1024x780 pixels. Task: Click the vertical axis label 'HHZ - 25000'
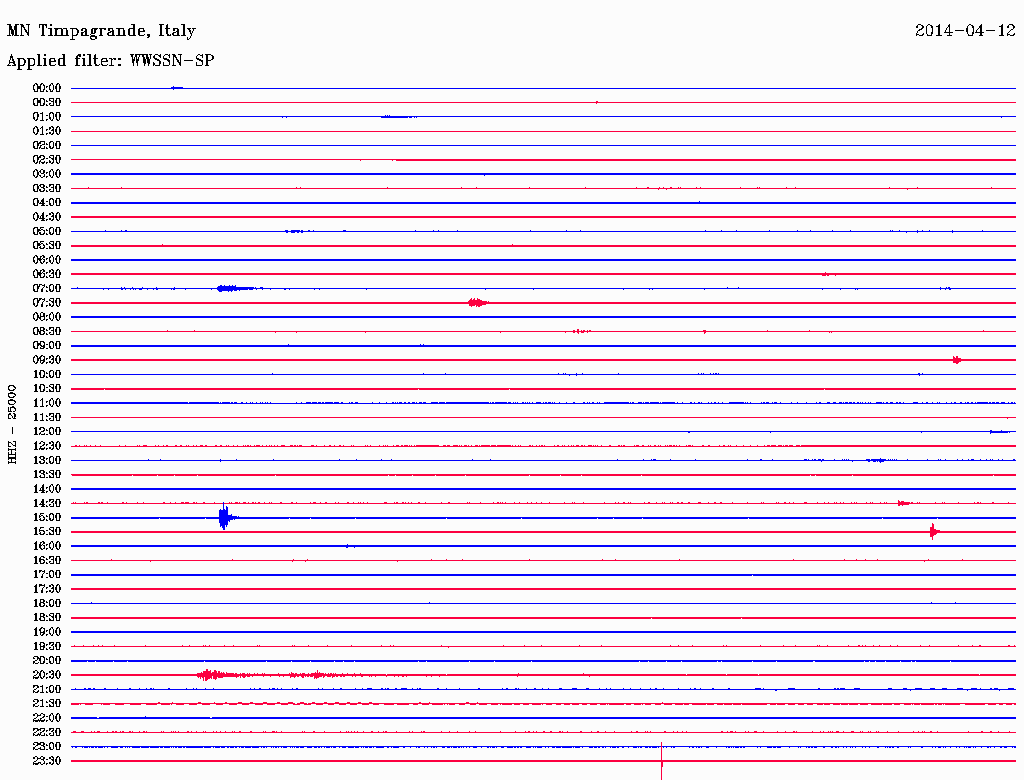(12, 425)
